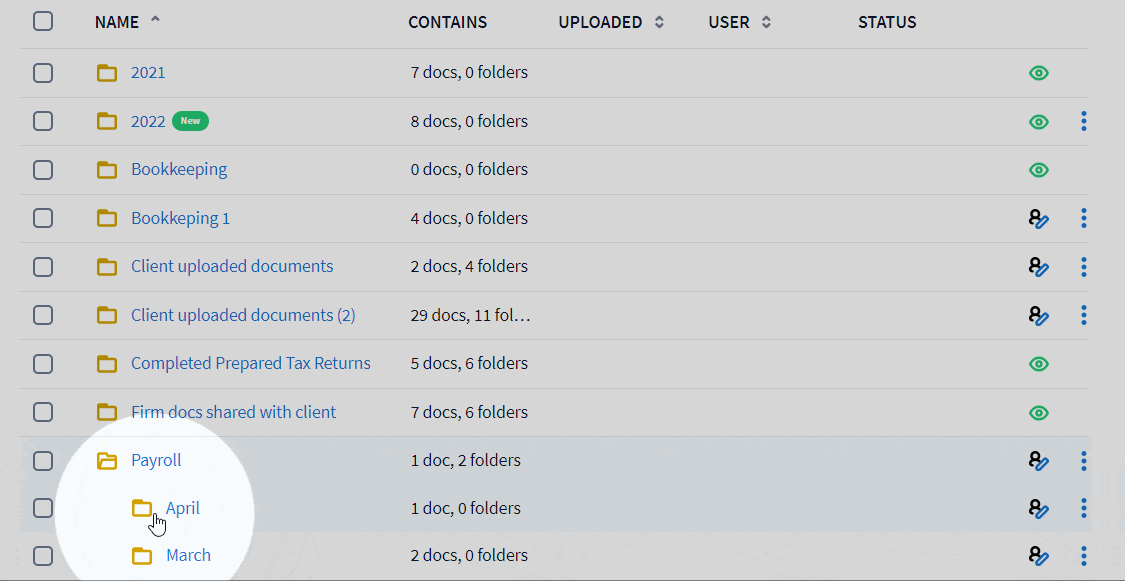Open the March subfolder under Payroll
The height and width of the screenshot is (581, 1125).
(188, 555)
